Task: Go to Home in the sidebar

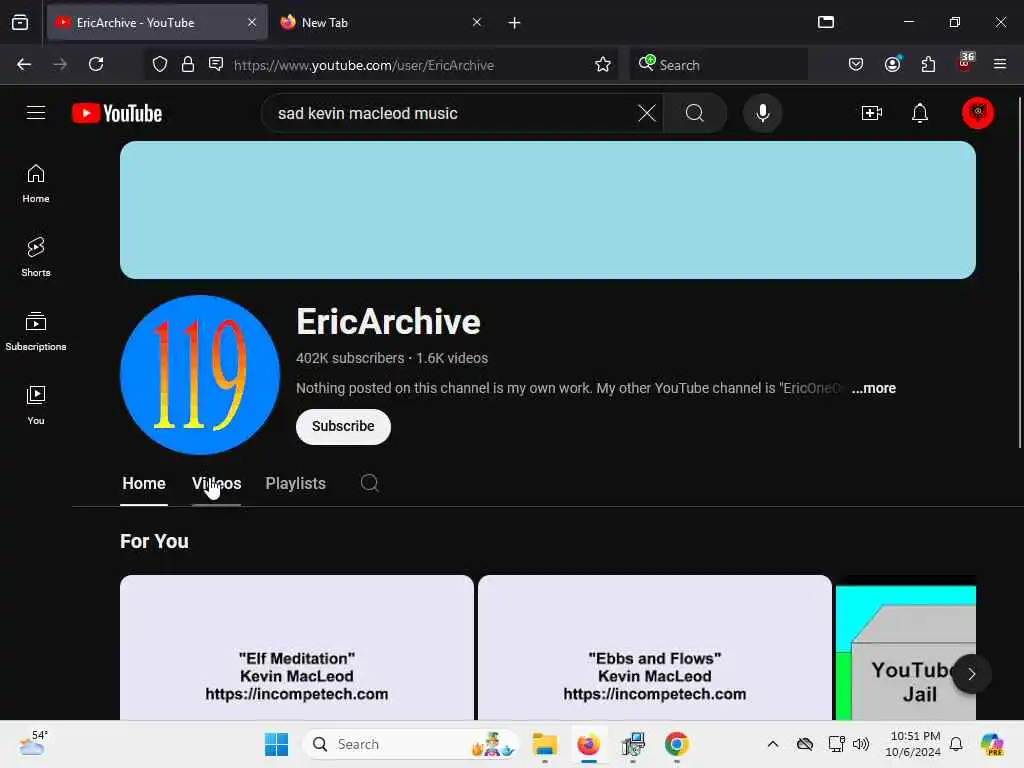Action: pos(36,184)
